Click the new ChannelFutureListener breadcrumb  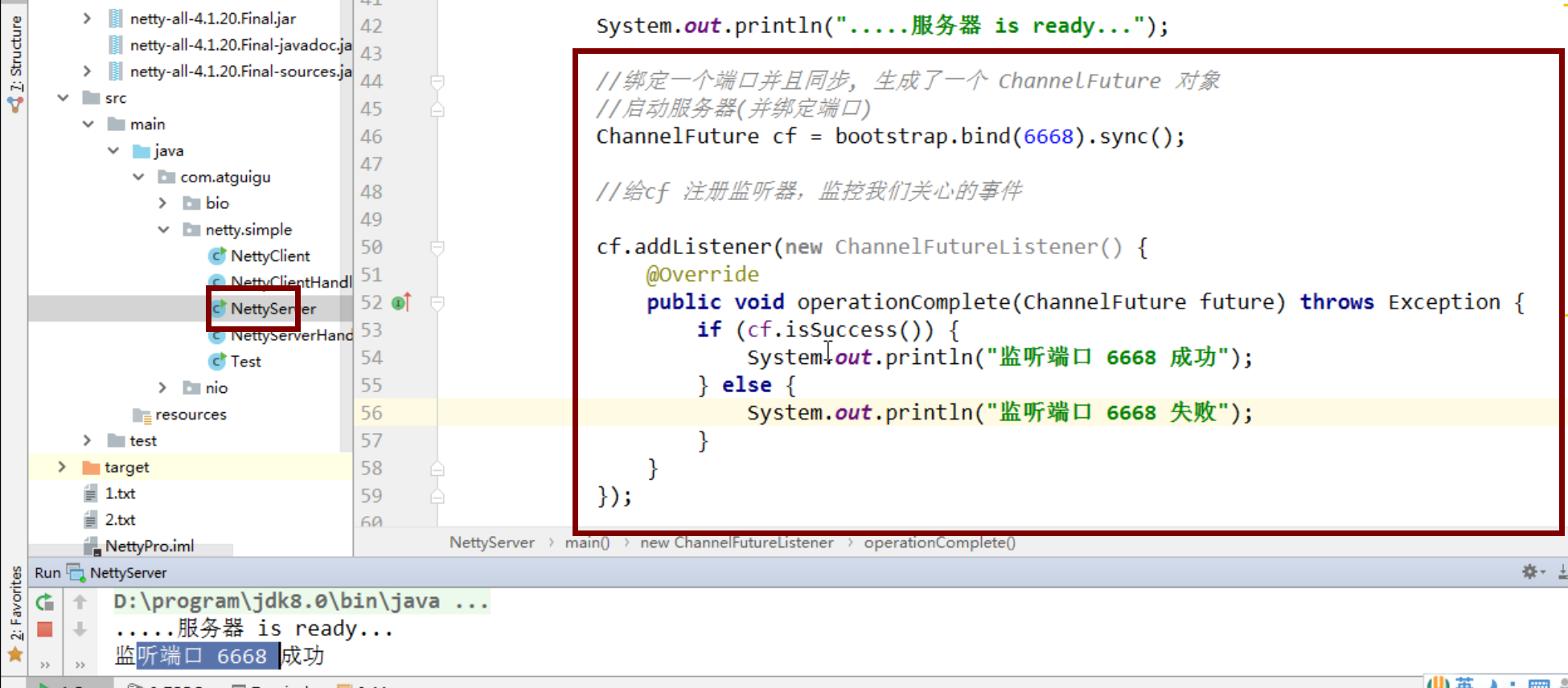pyautogui.click(x=737, y=543)
